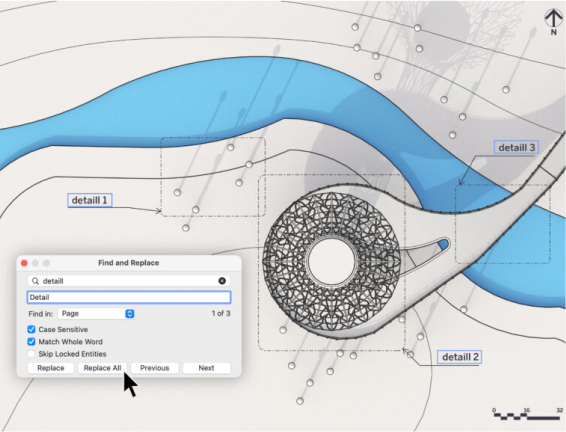
Task: Click the Detail replacement text field
Action: 129,297
